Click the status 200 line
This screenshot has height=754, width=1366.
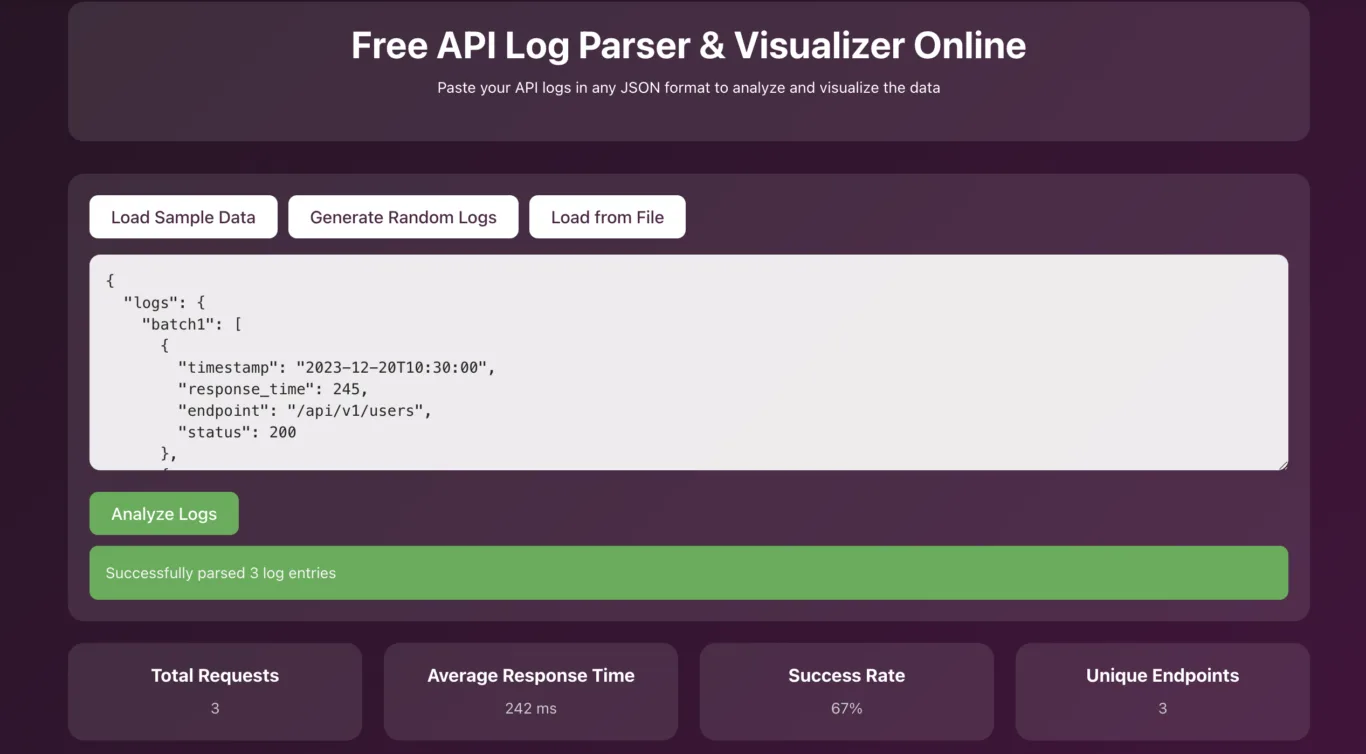pyautogui.click(x=237, y=433)
